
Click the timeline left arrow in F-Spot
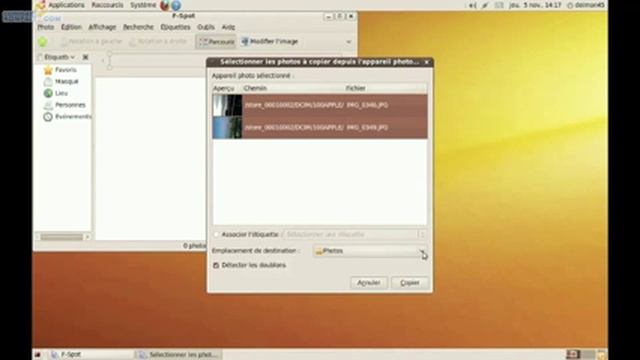point(103,61)
